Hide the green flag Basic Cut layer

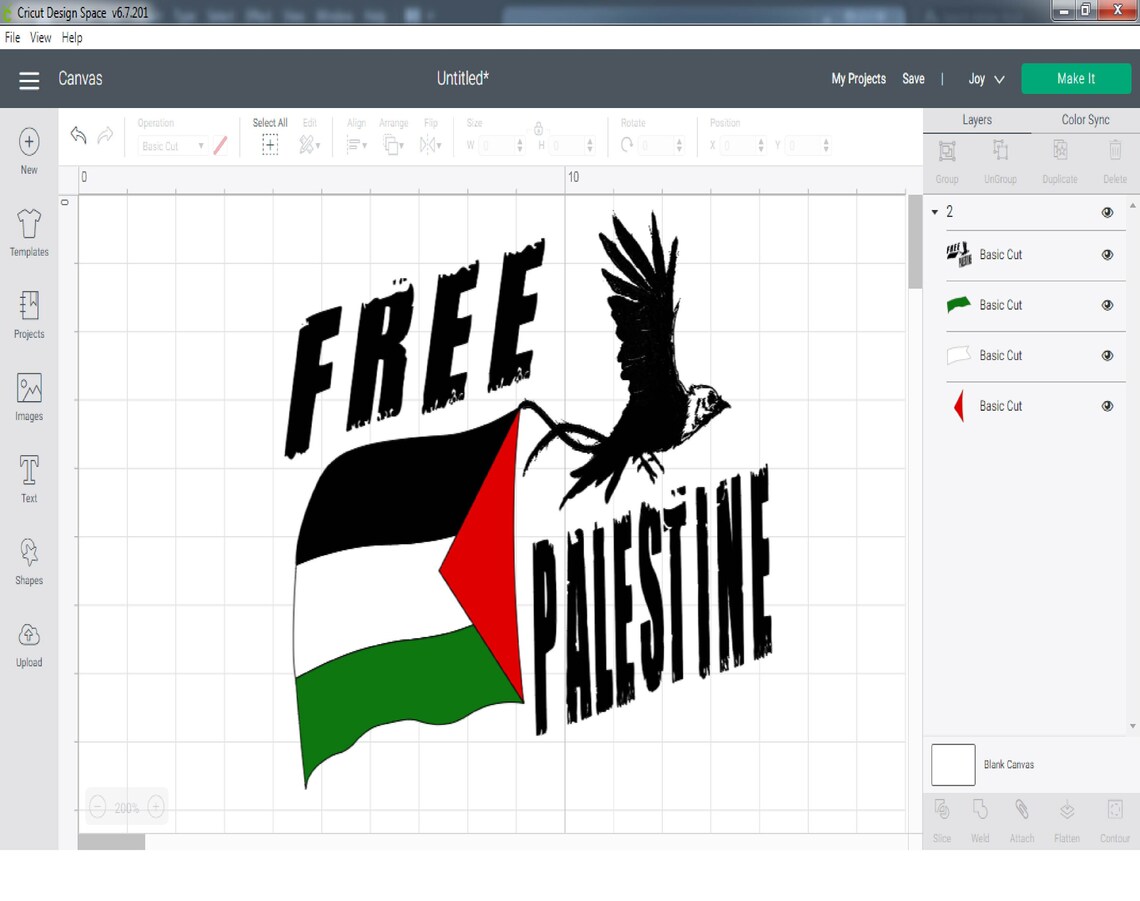(x=1107, y=305)
